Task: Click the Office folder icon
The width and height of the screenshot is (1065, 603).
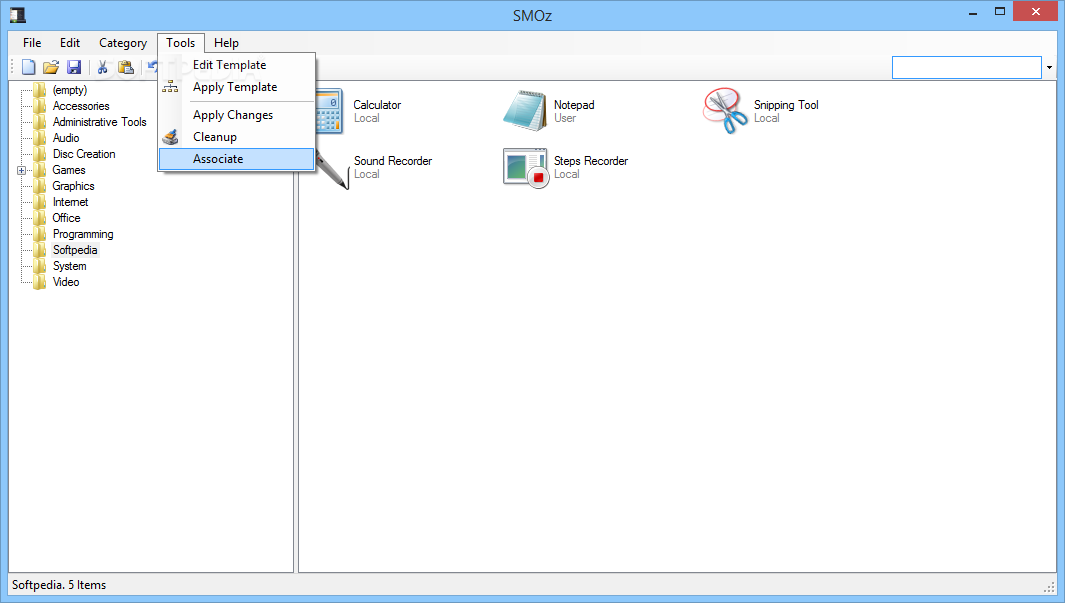Action: point(40,218)
